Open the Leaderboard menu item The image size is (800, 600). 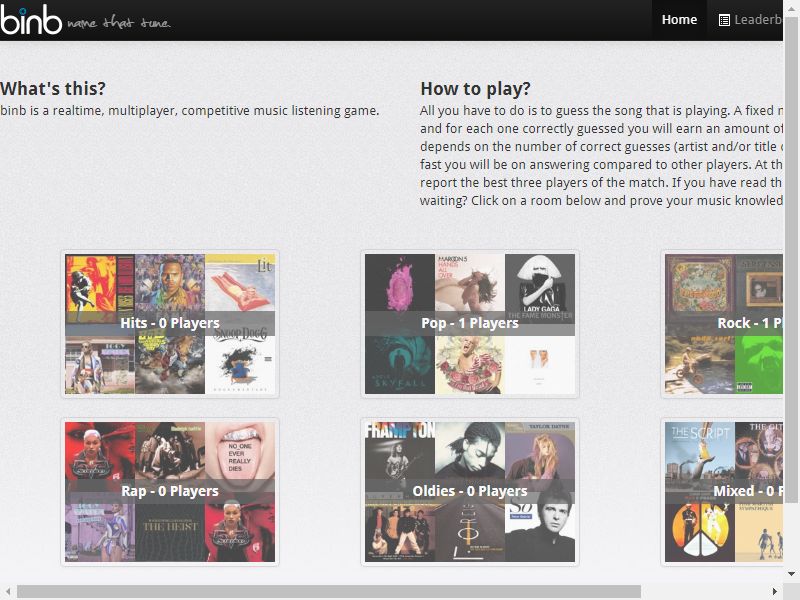(751, 20)
